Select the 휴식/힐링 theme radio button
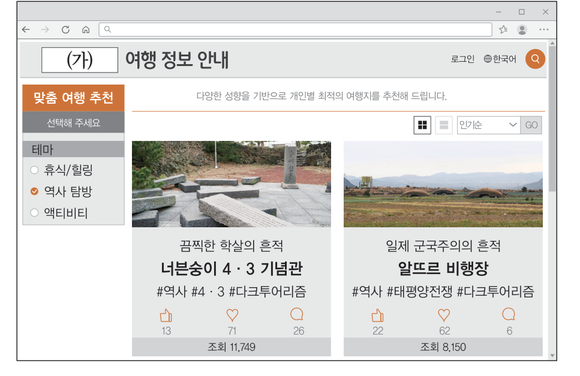Image resolution: width=580 pixels, height=376 pixels. coord(34,170)
